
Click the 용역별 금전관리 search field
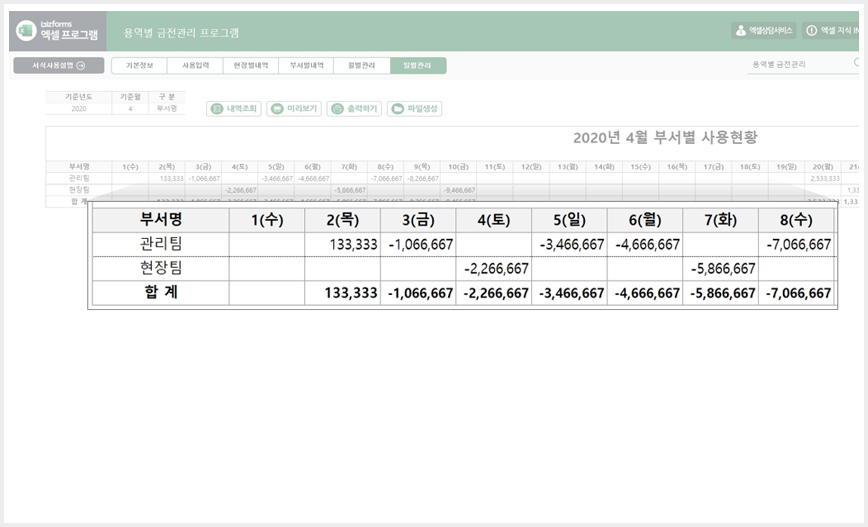[x=803, y=65]
